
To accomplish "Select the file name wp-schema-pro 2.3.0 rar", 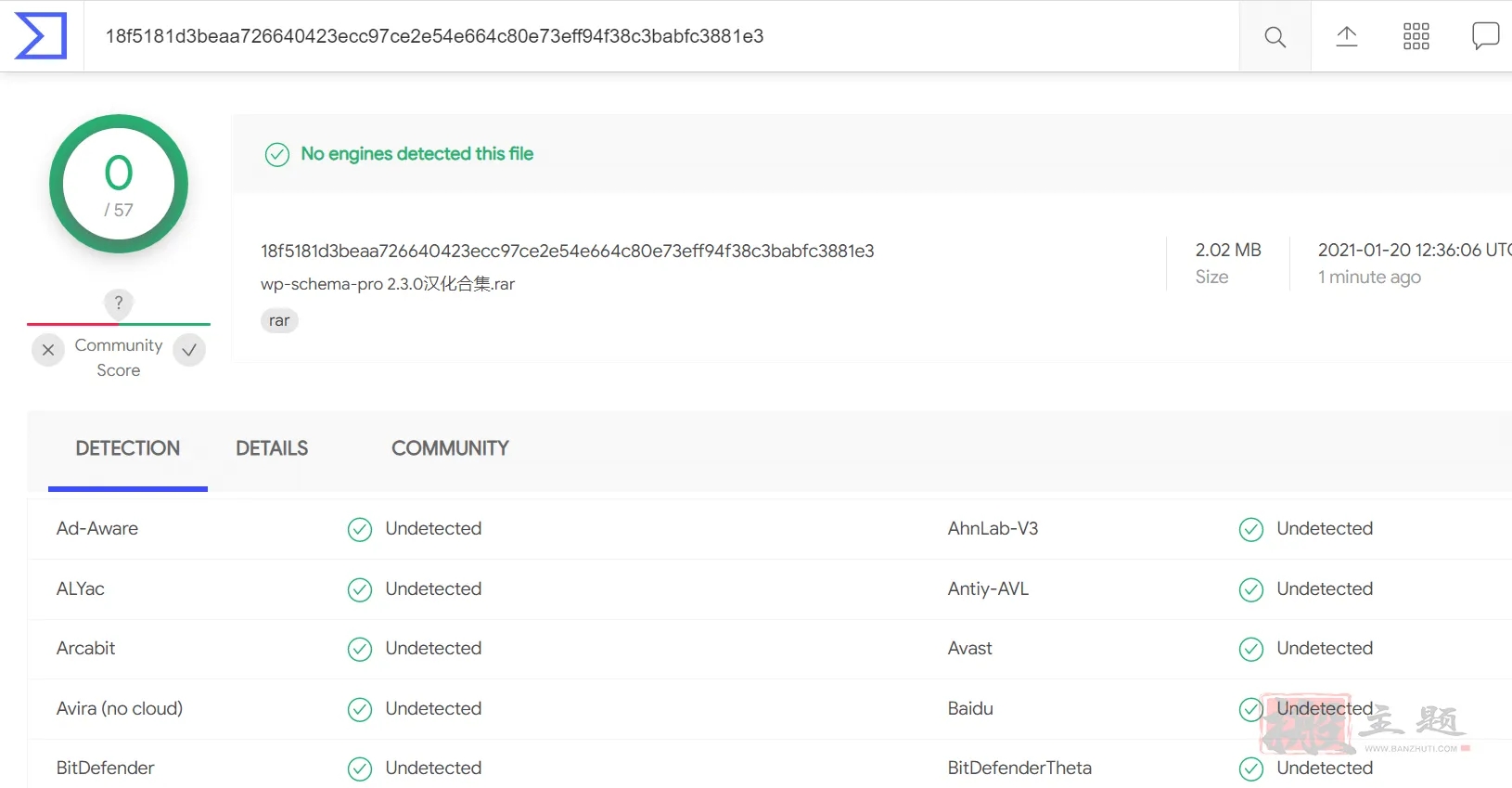I will (x=388, y=284).
